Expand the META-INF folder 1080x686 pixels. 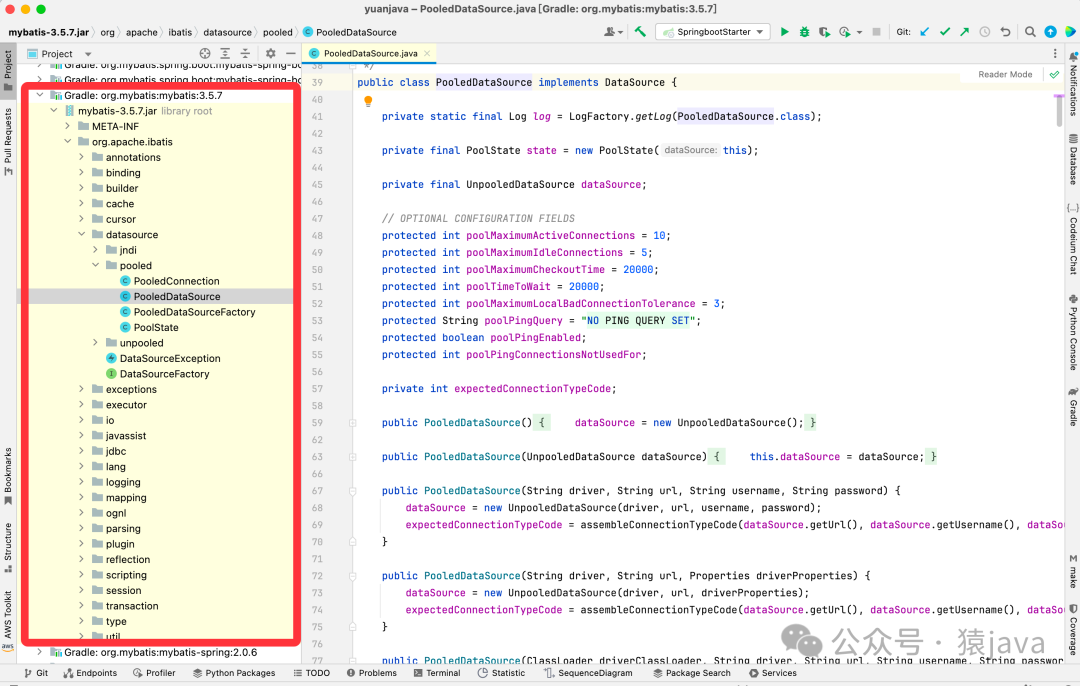tap(68, 126)
